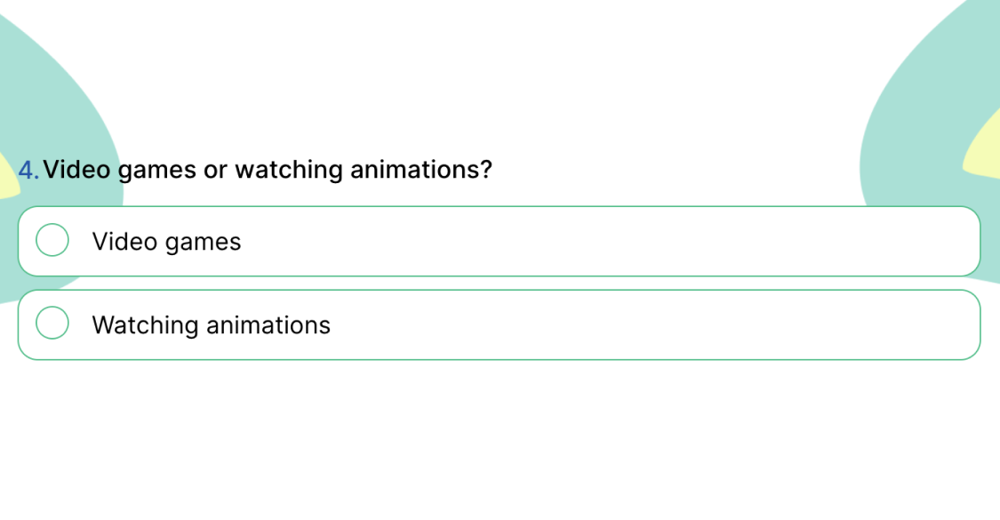Image resolution: width=1000 pixels, height=520 pixels.
Task: Select the "Watching animations" radio button
Action: point(52,323)
